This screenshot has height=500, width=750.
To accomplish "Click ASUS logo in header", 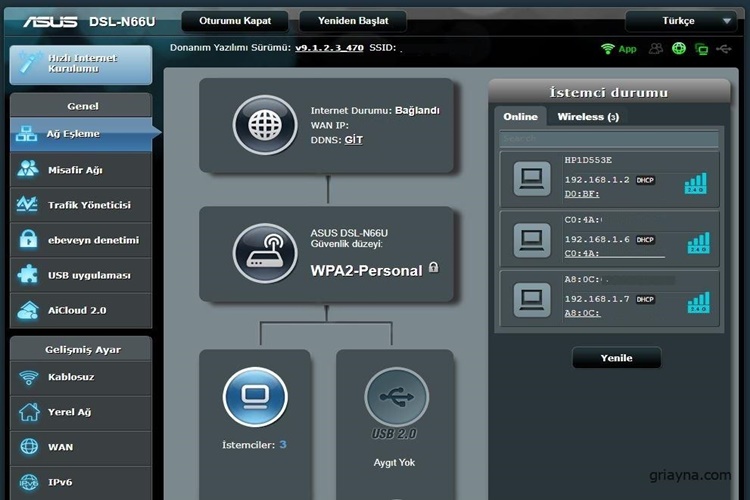I will tap(50, 22).
